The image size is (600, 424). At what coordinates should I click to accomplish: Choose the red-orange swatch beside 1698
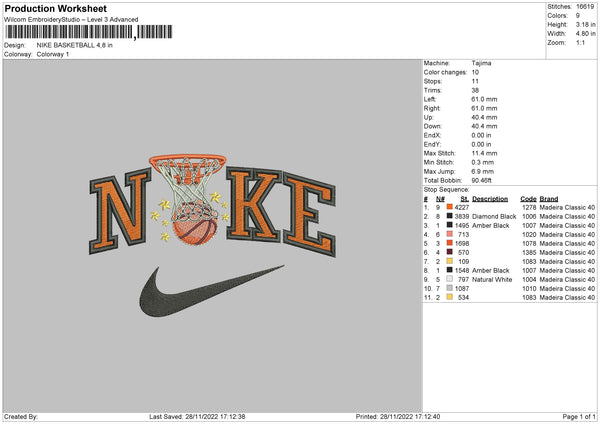click(x=450, y=243)
